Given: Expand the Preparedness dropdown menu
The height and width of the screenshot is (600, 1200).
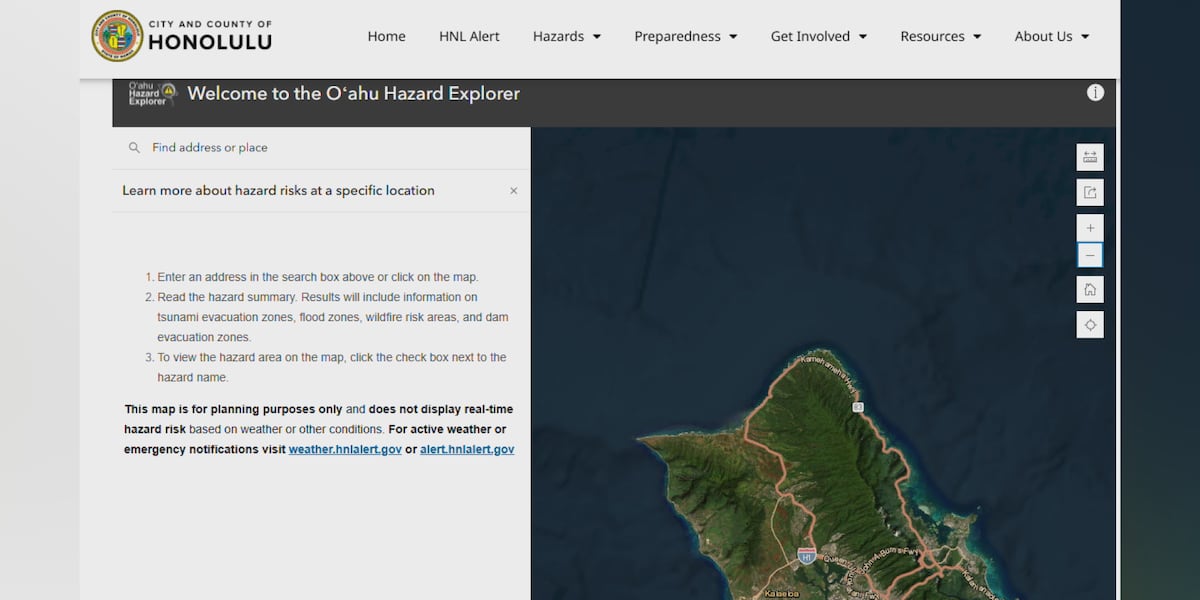Looking at the screenshot, I should 686,36.
